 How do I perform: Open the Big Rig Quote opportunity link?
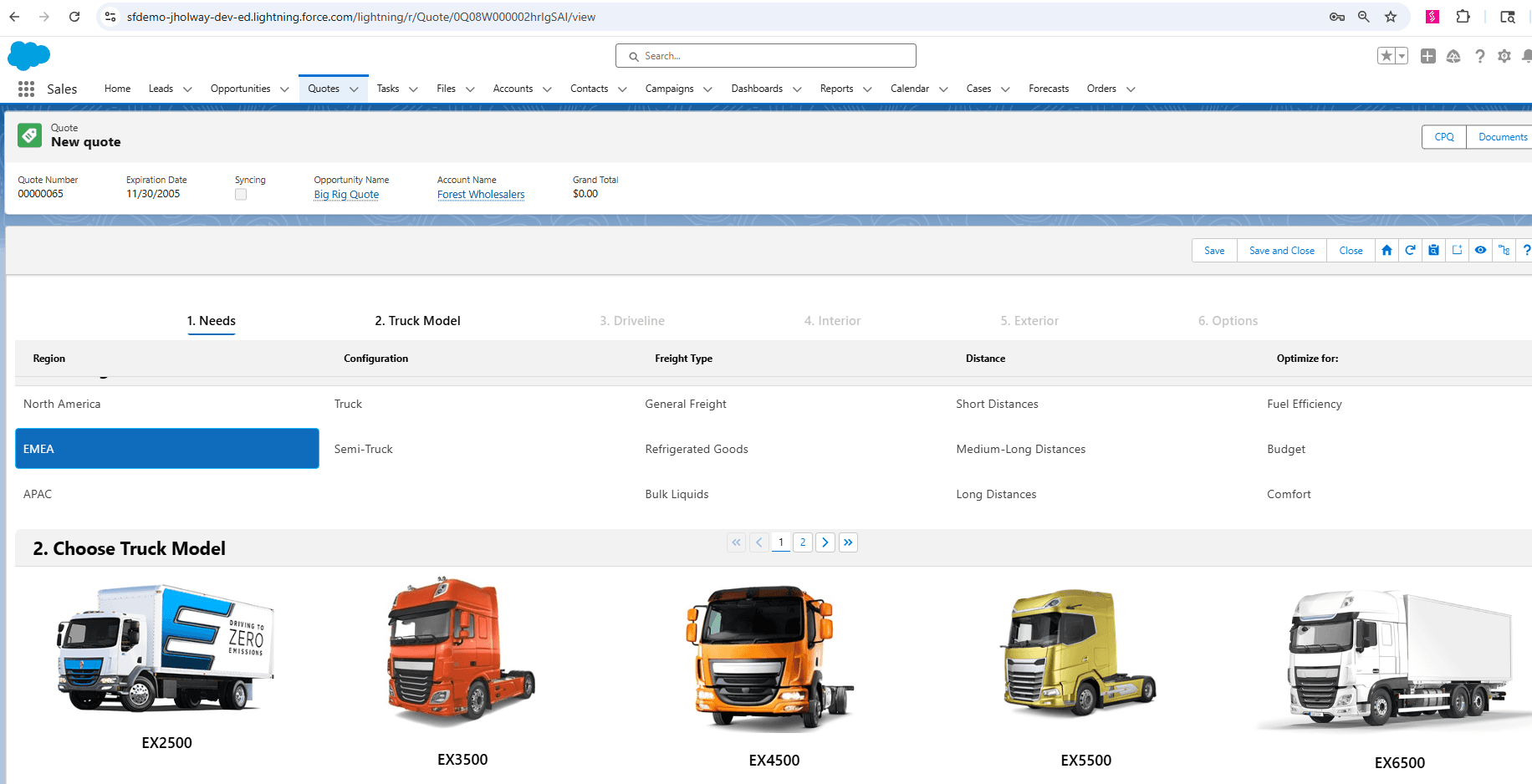pos(346,195)
